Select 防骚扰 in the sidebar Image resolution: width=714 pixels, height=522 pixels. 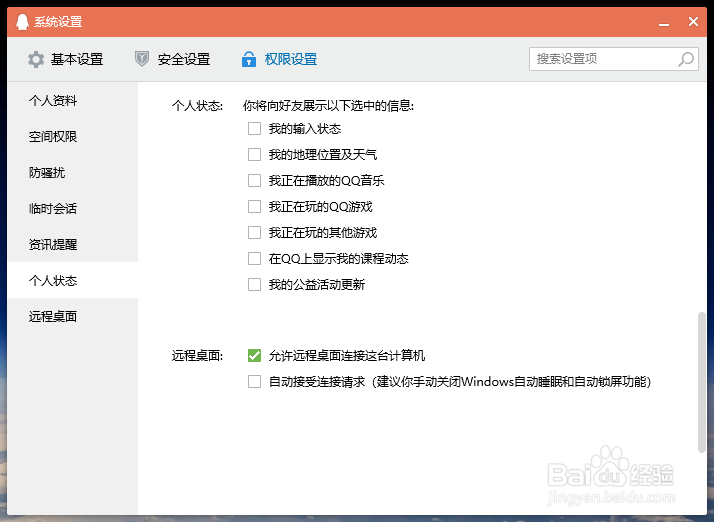click(x=72, y=172)
